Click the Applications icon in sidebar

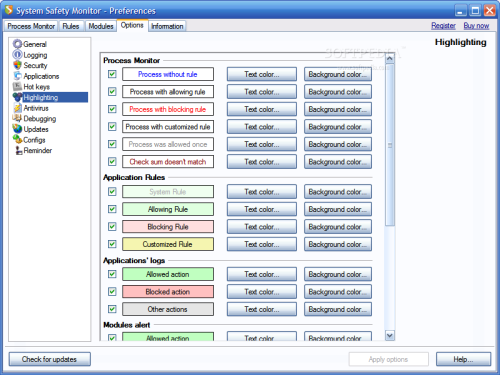tap(17, 76)
